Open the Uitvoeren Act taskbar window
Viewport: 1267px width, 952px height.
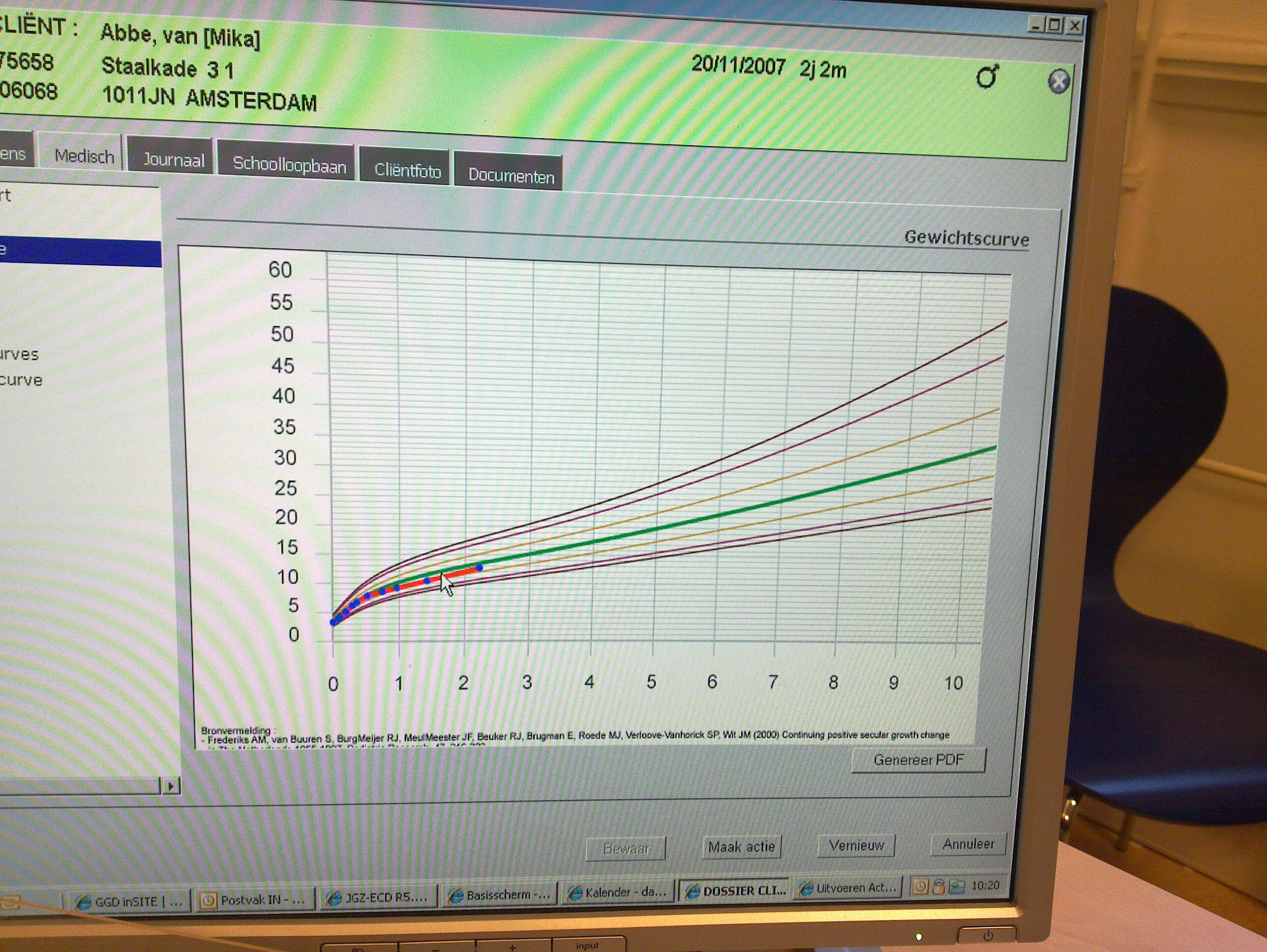(x=848, y=888)
